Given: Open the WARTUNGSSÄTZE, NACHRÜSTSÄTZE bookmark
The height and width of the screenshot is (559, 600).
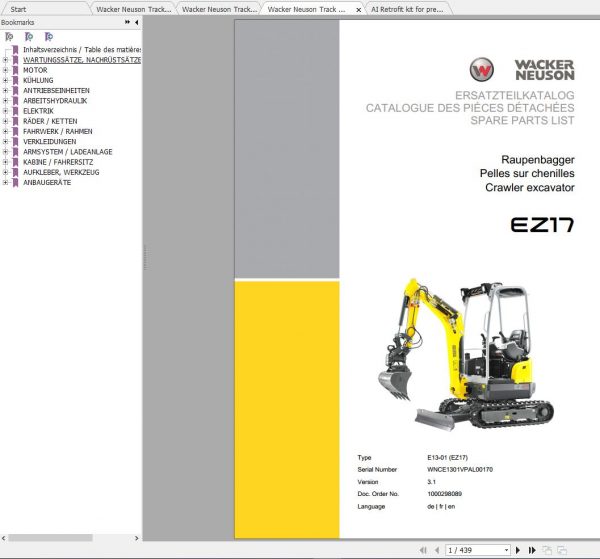Looking at the screenshot, I should (x=82, y=60).
